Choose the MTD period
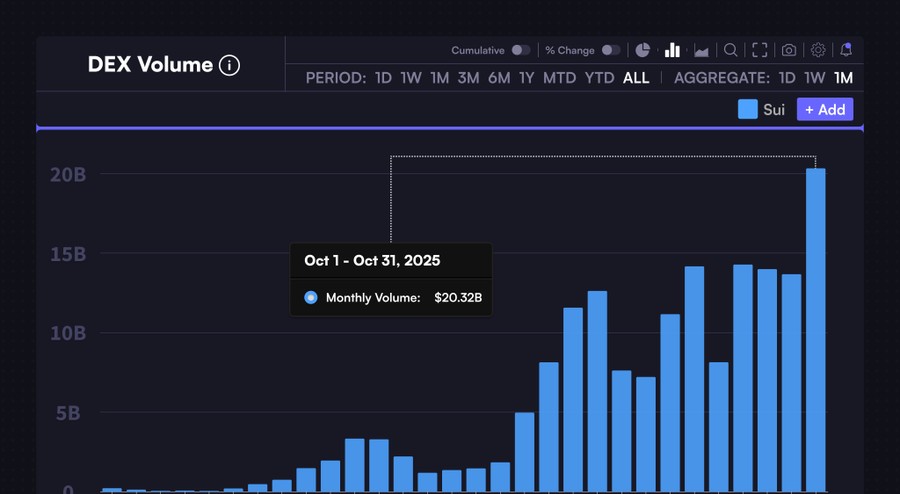 (560, 78)
